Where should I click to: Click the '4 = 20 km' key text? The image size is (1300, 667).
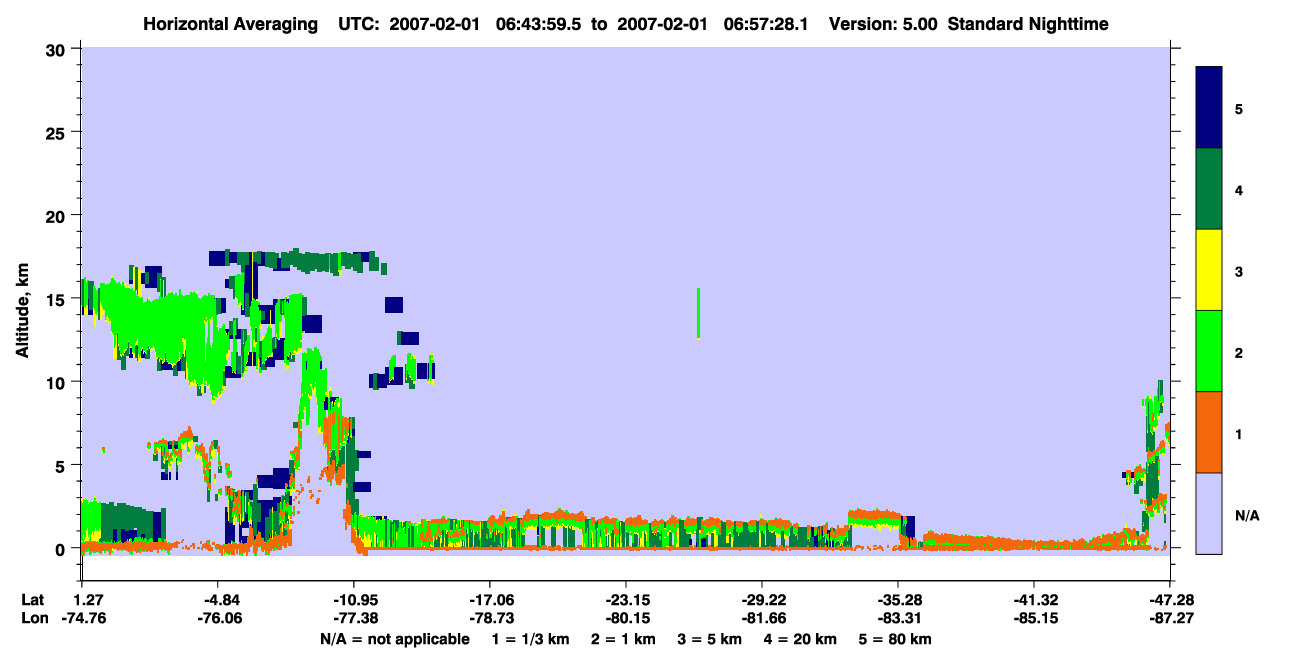tap(802, 639)
